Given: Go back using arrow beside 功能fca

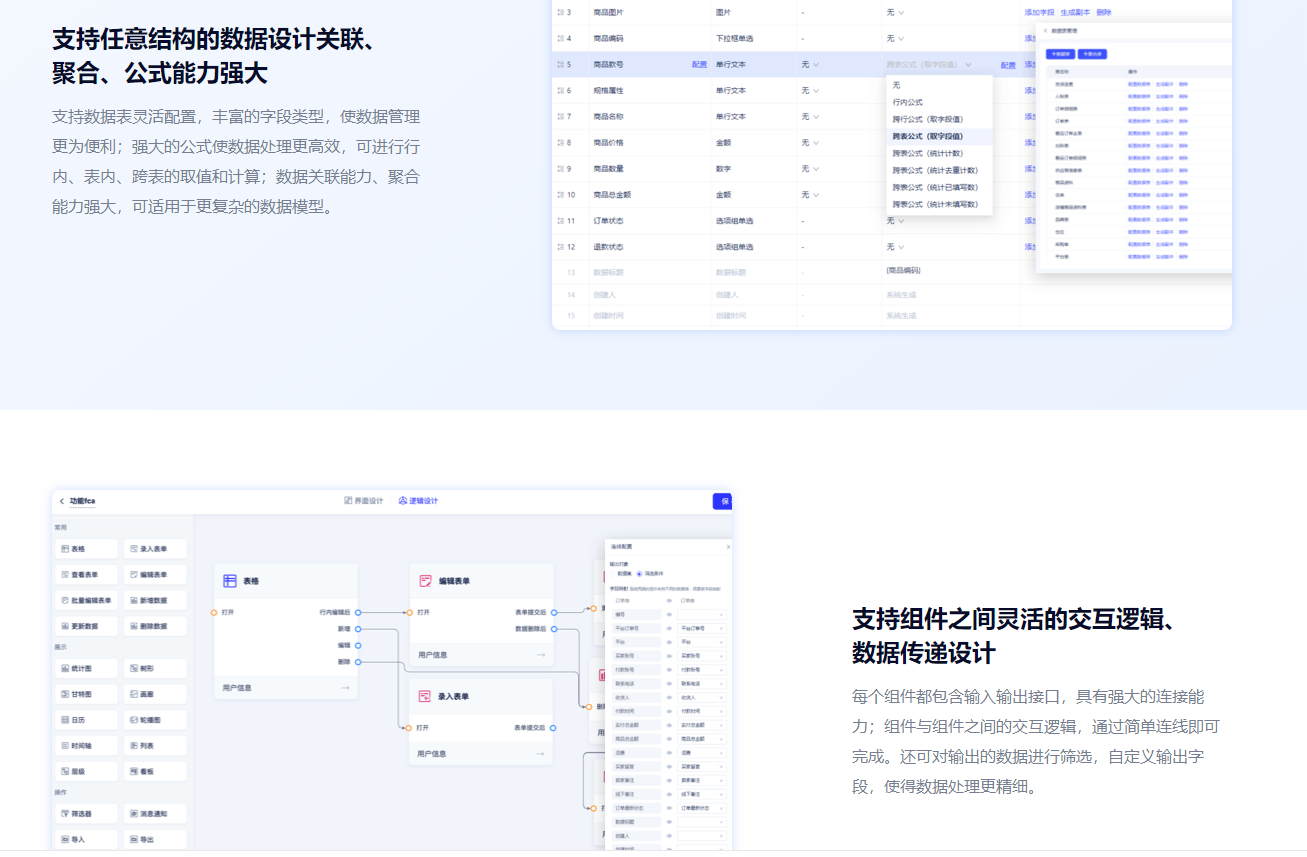Looking at the screenshot, I should click(62, 501).
